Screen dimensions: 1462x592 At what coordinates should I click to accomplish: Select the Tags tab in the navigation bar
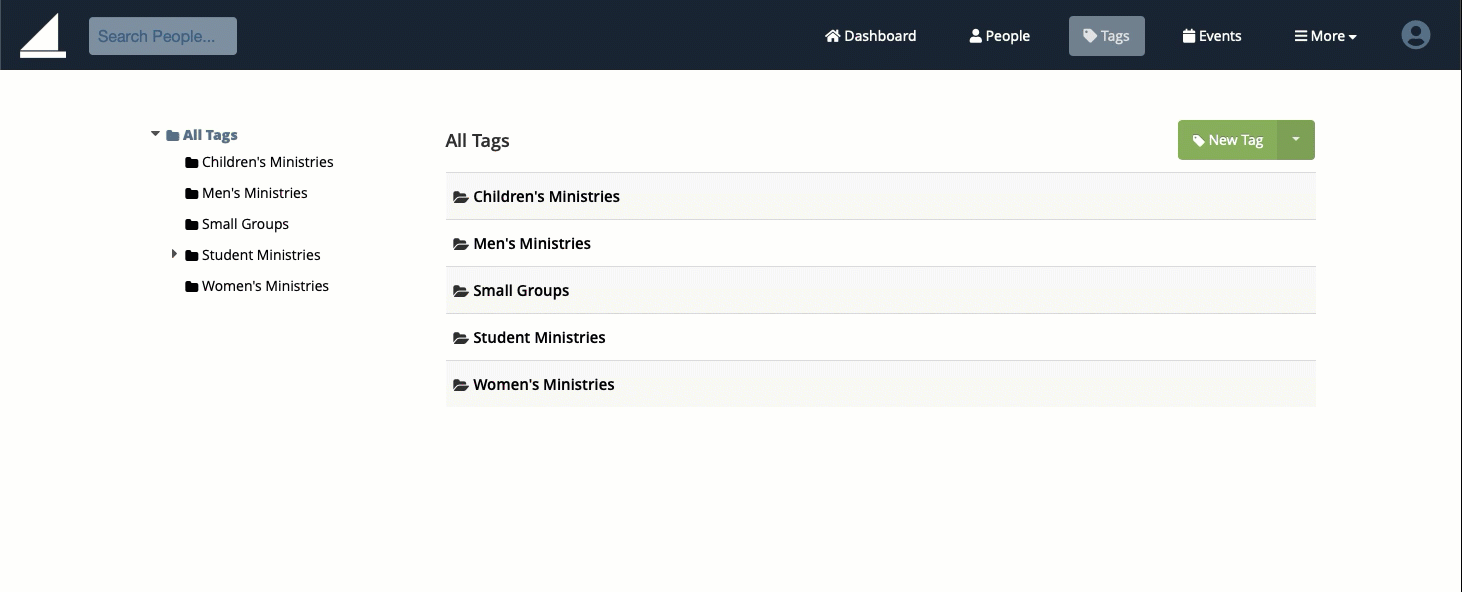1106,35
